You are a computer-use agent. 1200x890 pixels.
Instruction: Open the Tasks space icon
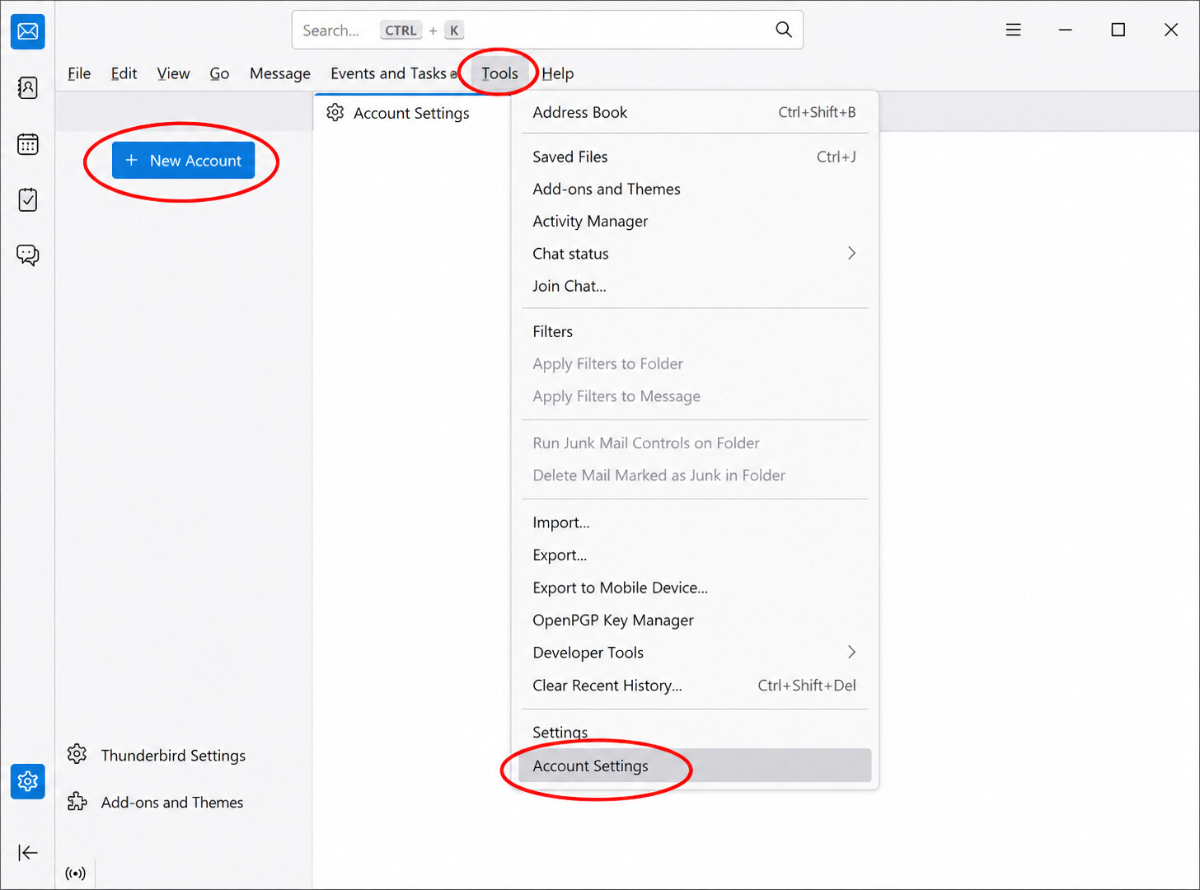[28, 200]
